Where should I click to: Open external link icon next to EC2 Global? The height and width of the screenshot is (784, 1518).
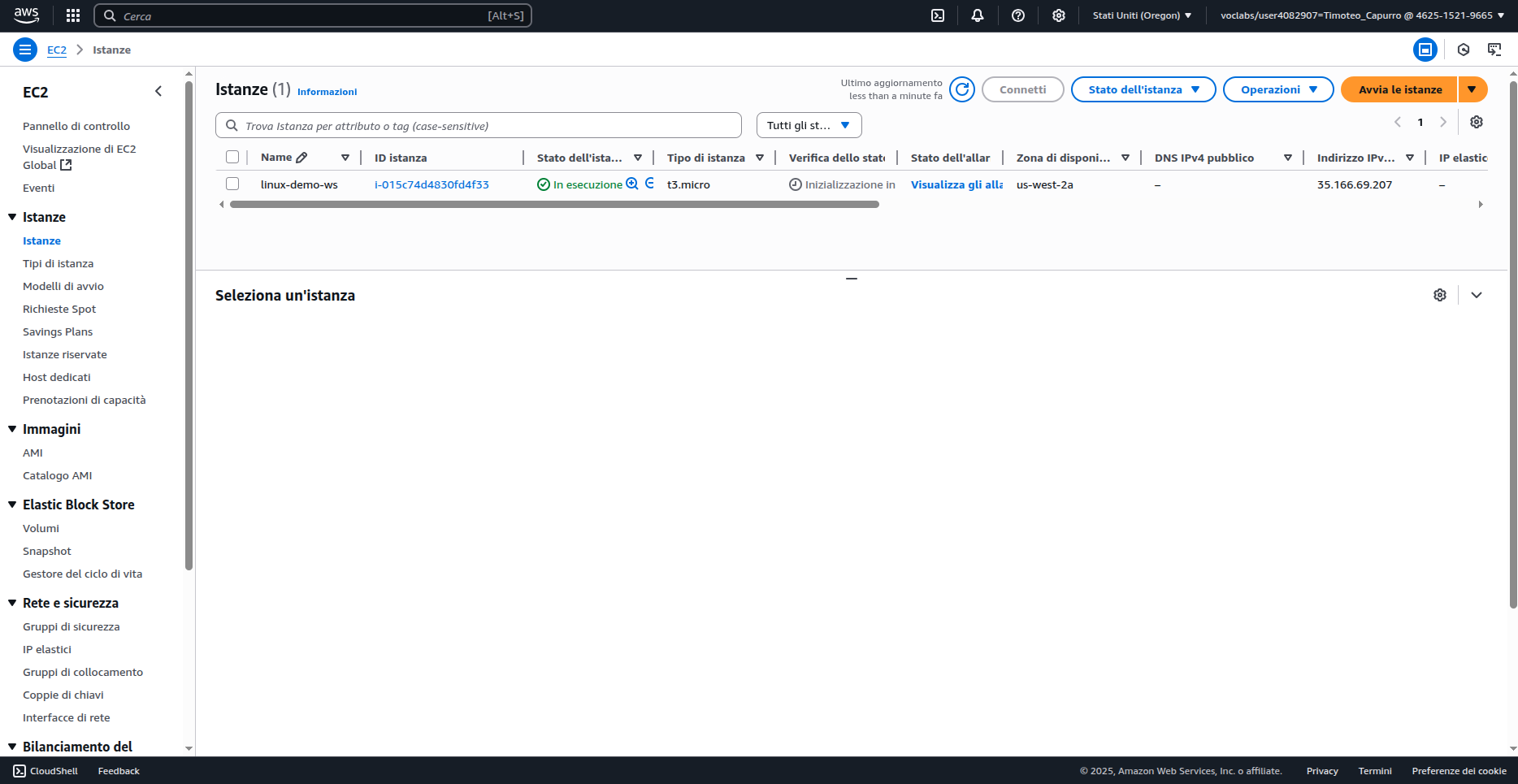66,165
